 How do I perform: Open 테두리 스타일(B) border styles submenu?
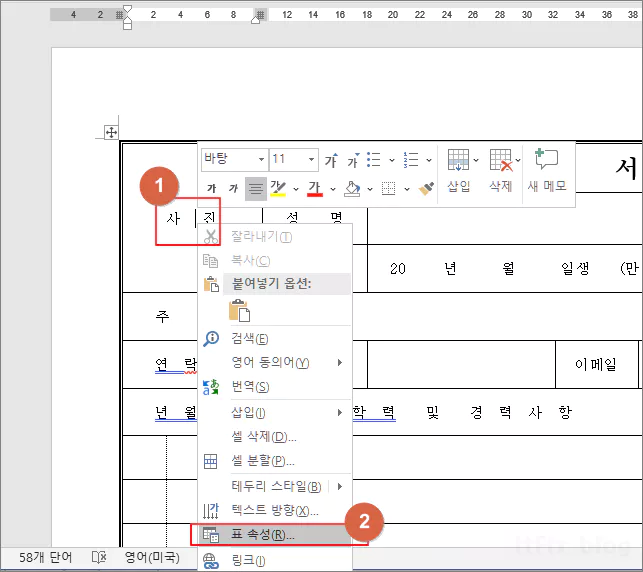275,486
